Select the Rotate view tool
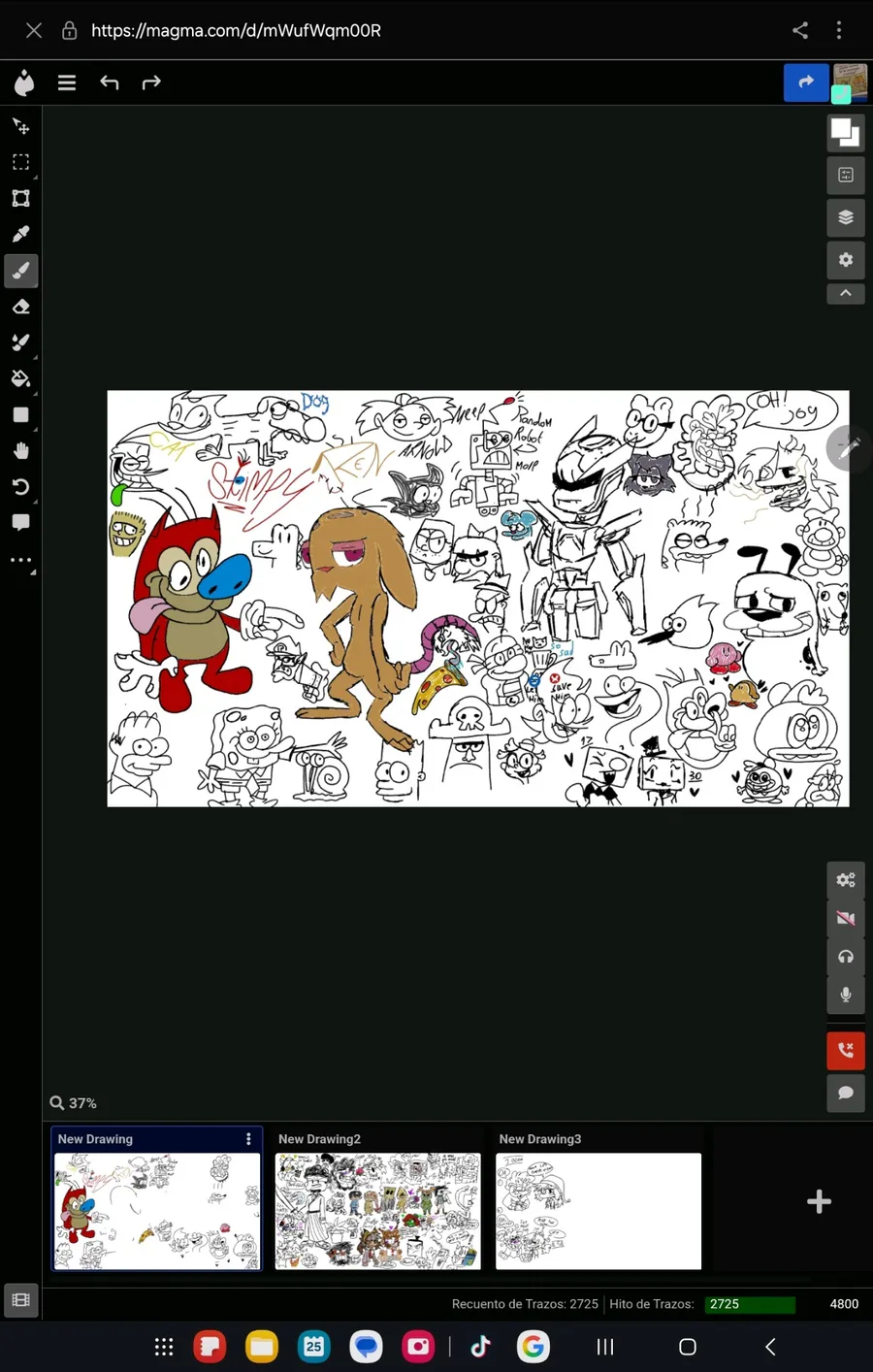Image resolution: width=873 pixels, height=1372 pixels. (x=20, y=487)
